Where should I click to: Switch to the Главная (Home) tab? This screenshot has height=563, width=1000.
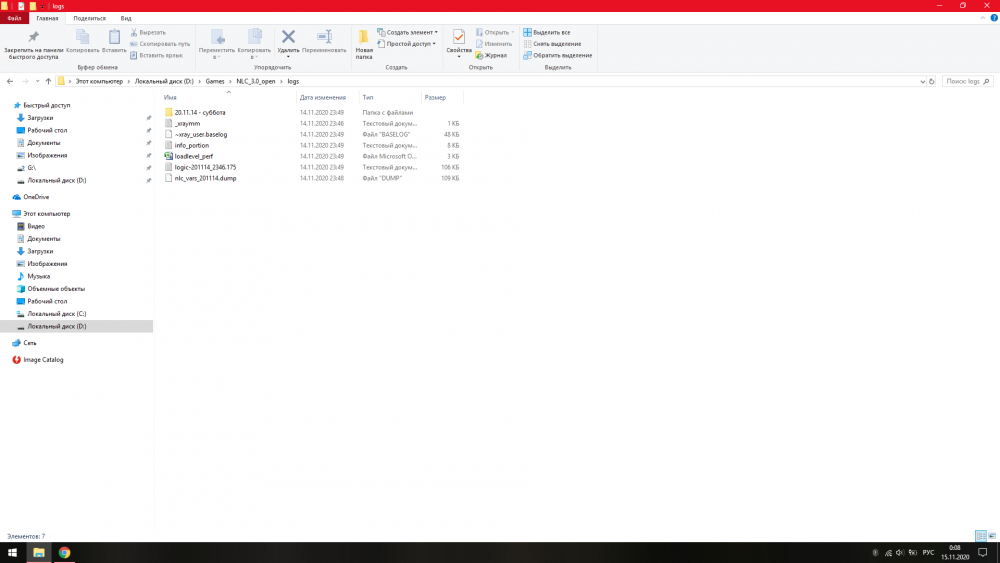(x=47, y=18)
